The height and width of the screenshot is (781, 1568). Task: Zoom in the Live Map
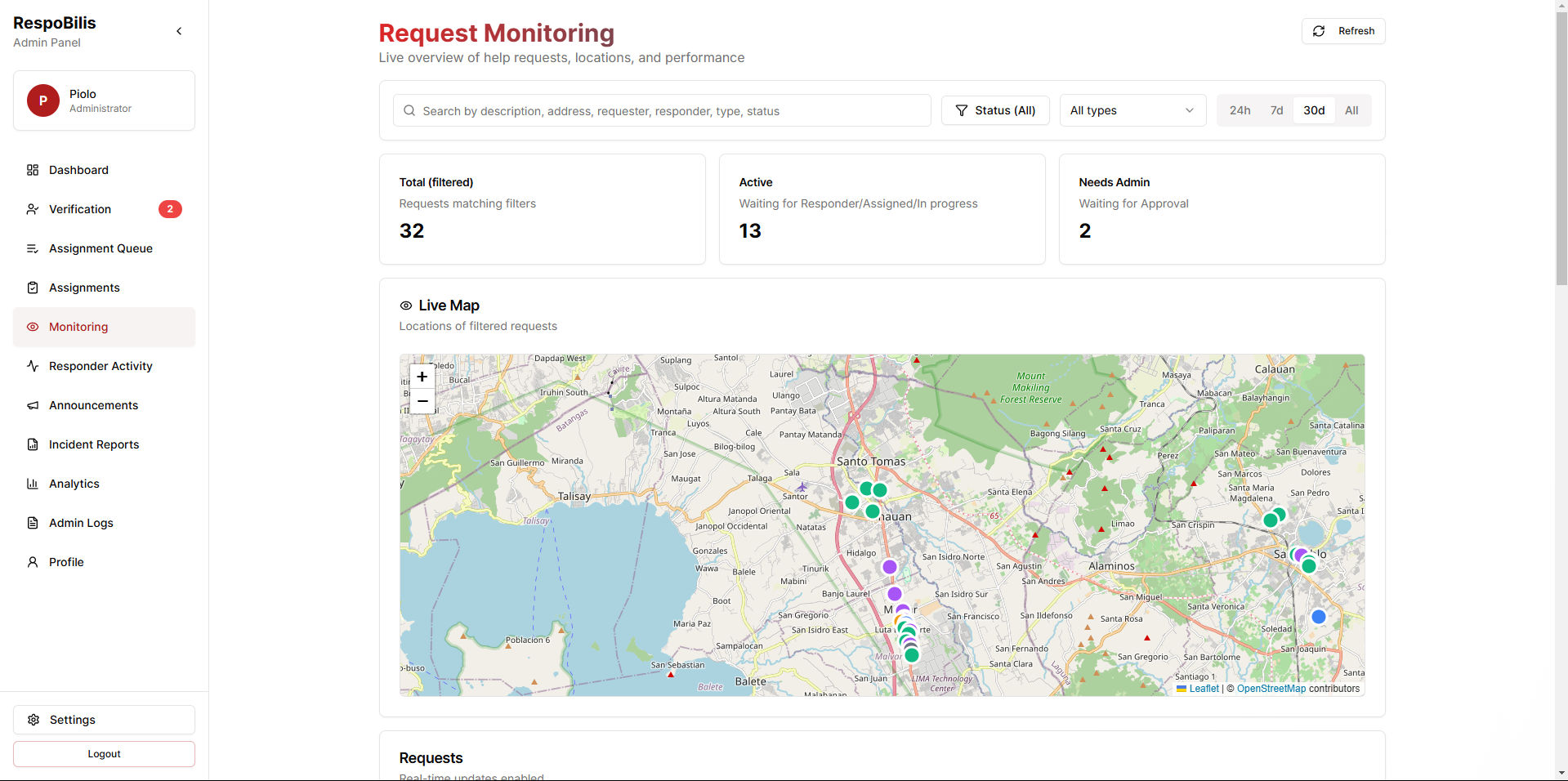point(422,377)
